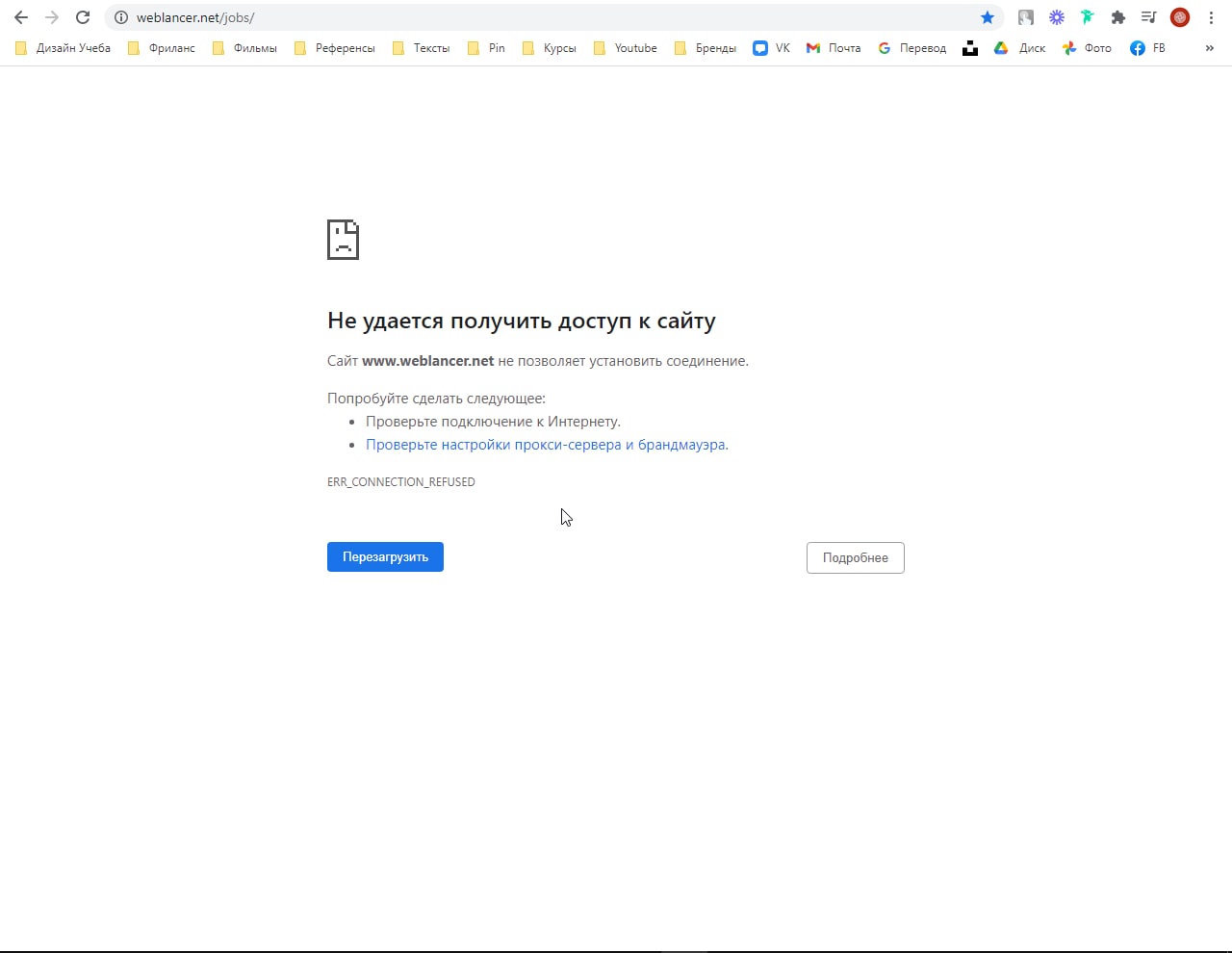
Task: Open the VK bookmark
Action: [772, 48]
